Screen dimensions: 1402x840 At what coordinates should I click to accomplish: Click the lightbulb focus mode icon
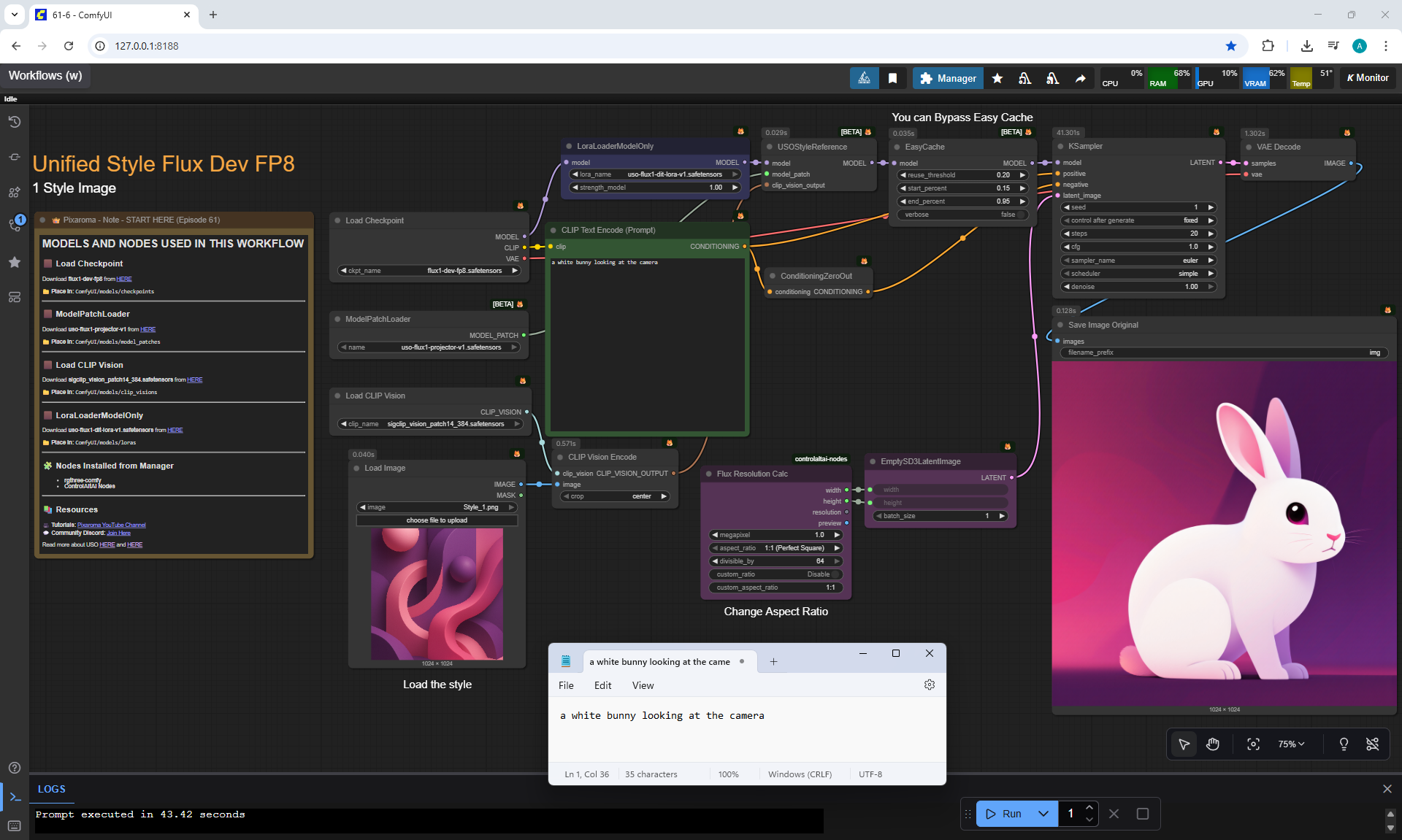pos(1344,744)
